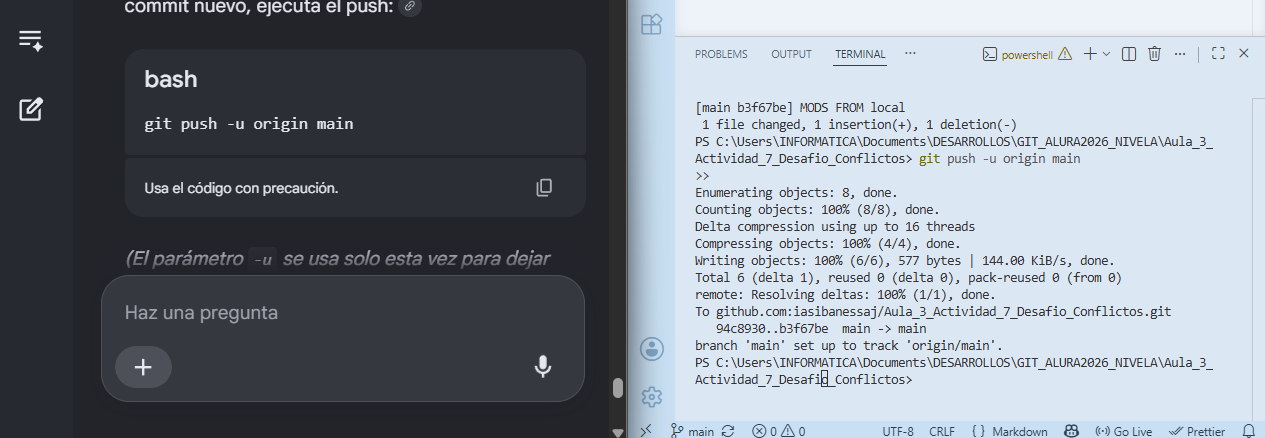Change the UTF-8 file encoding

point(898,431)
